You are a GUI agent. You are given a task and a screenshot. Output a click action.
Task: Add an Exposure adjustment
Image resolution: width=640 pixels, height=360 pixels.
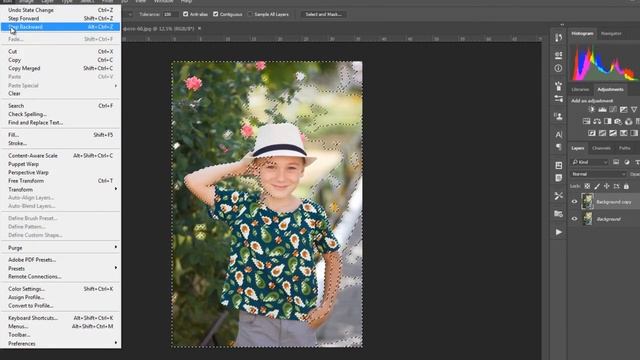click(624, 109)
